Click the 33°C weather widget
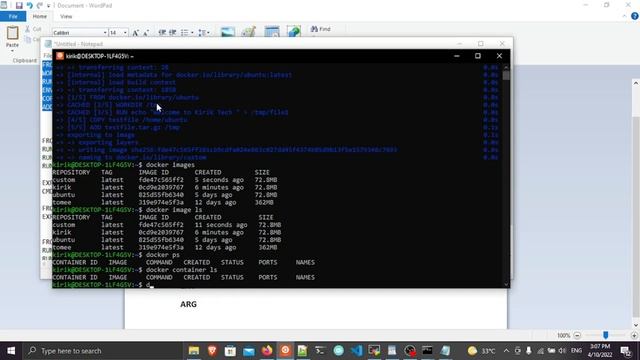 [481, 351]
